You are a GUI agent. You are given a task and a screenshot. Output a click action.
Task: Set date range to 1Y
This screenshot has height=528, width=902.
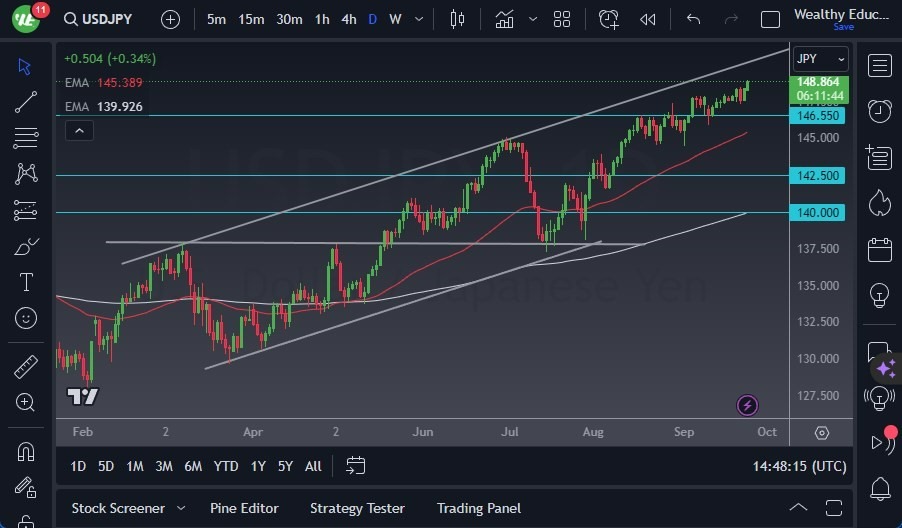pyautogui.click(x=258, y=466)
